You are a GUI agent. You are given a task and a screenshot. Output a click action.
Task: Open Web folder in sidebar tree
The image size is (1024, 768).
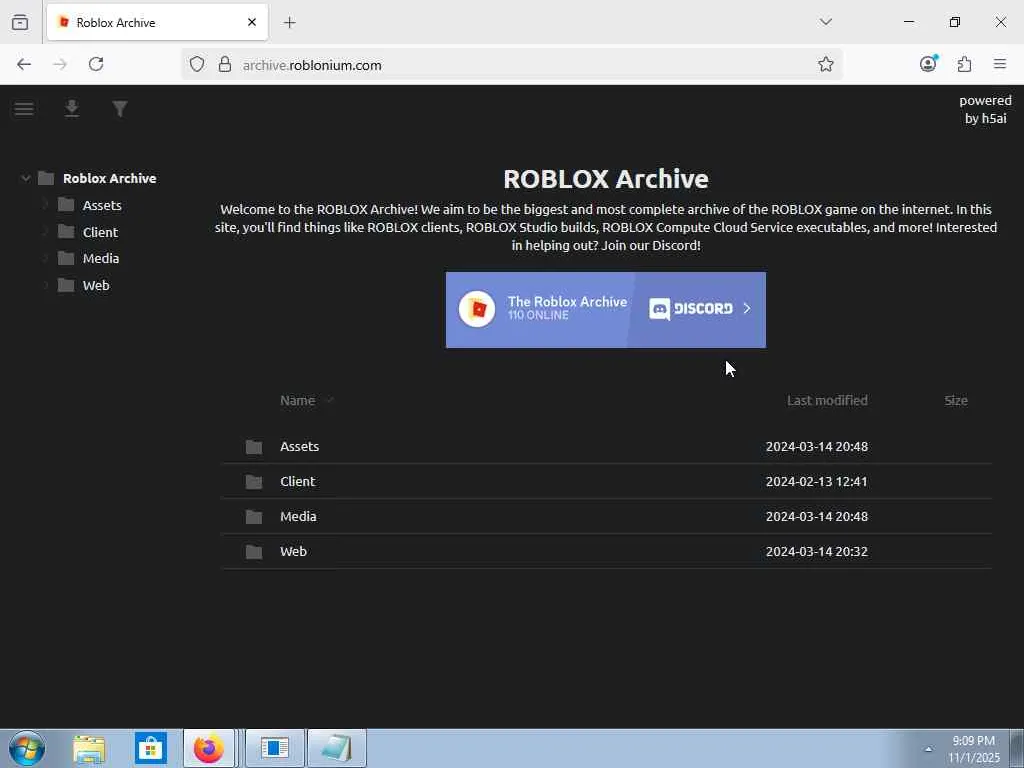click(96, 285)
